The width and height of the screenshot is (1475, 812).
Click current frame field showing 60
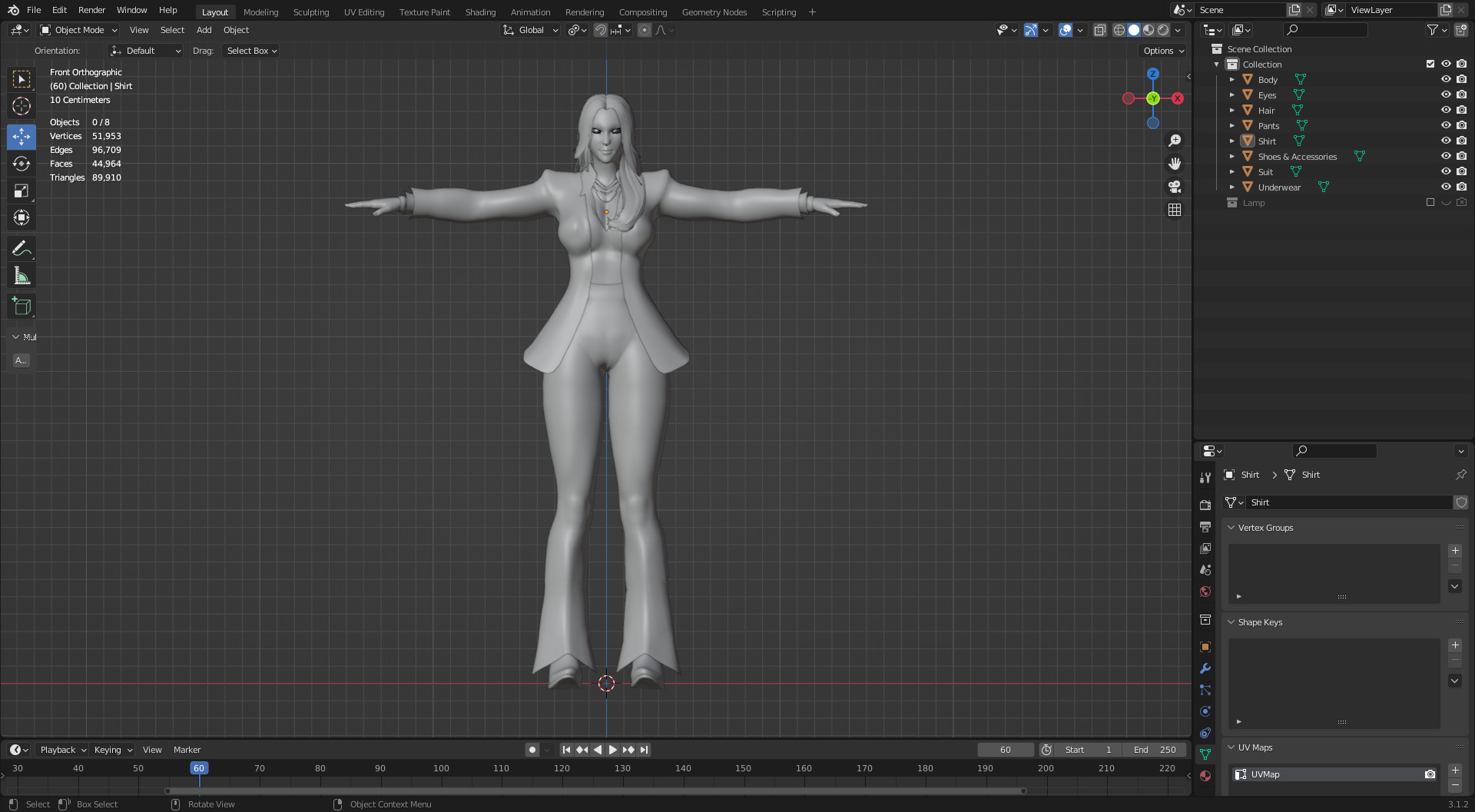[1006, 750]
